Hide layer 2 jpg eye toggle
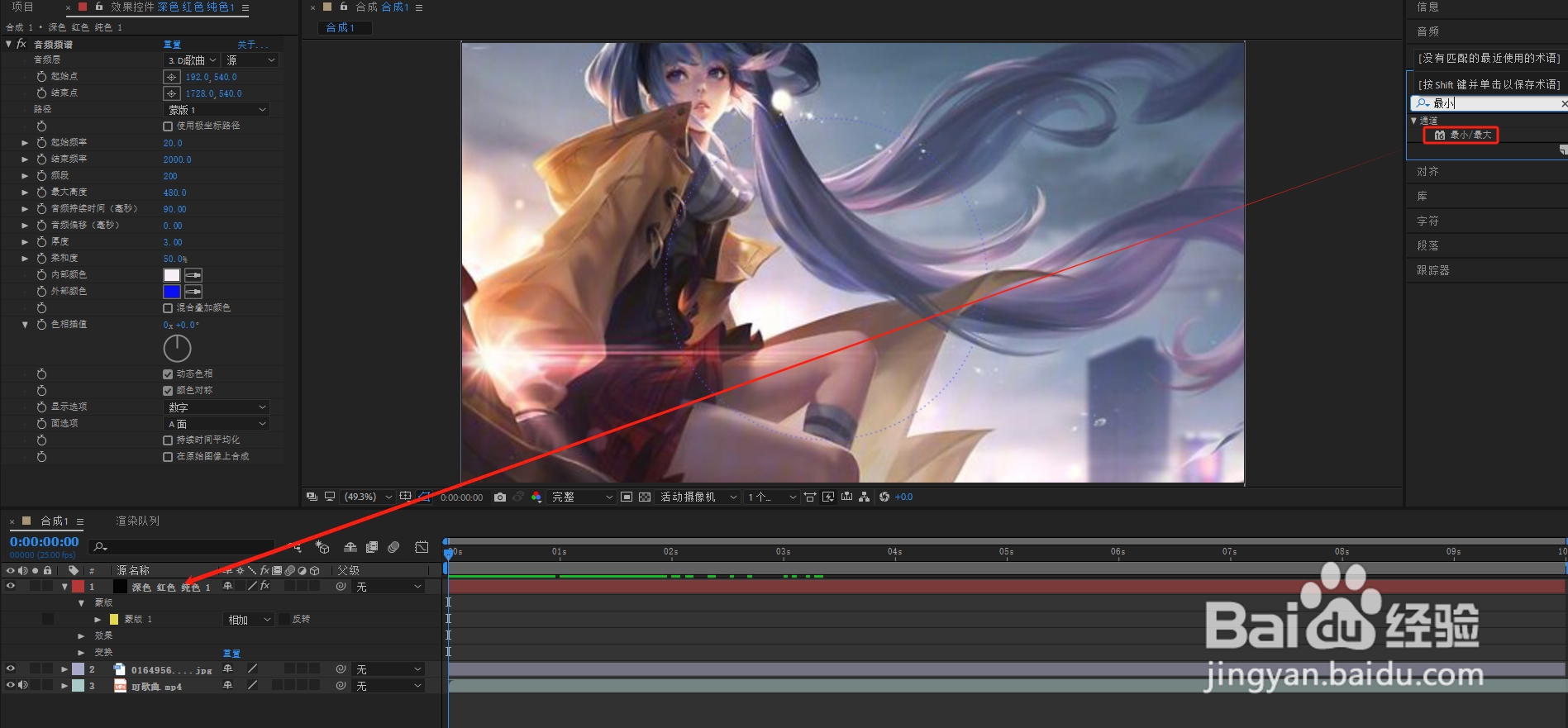 click(11, 669)
